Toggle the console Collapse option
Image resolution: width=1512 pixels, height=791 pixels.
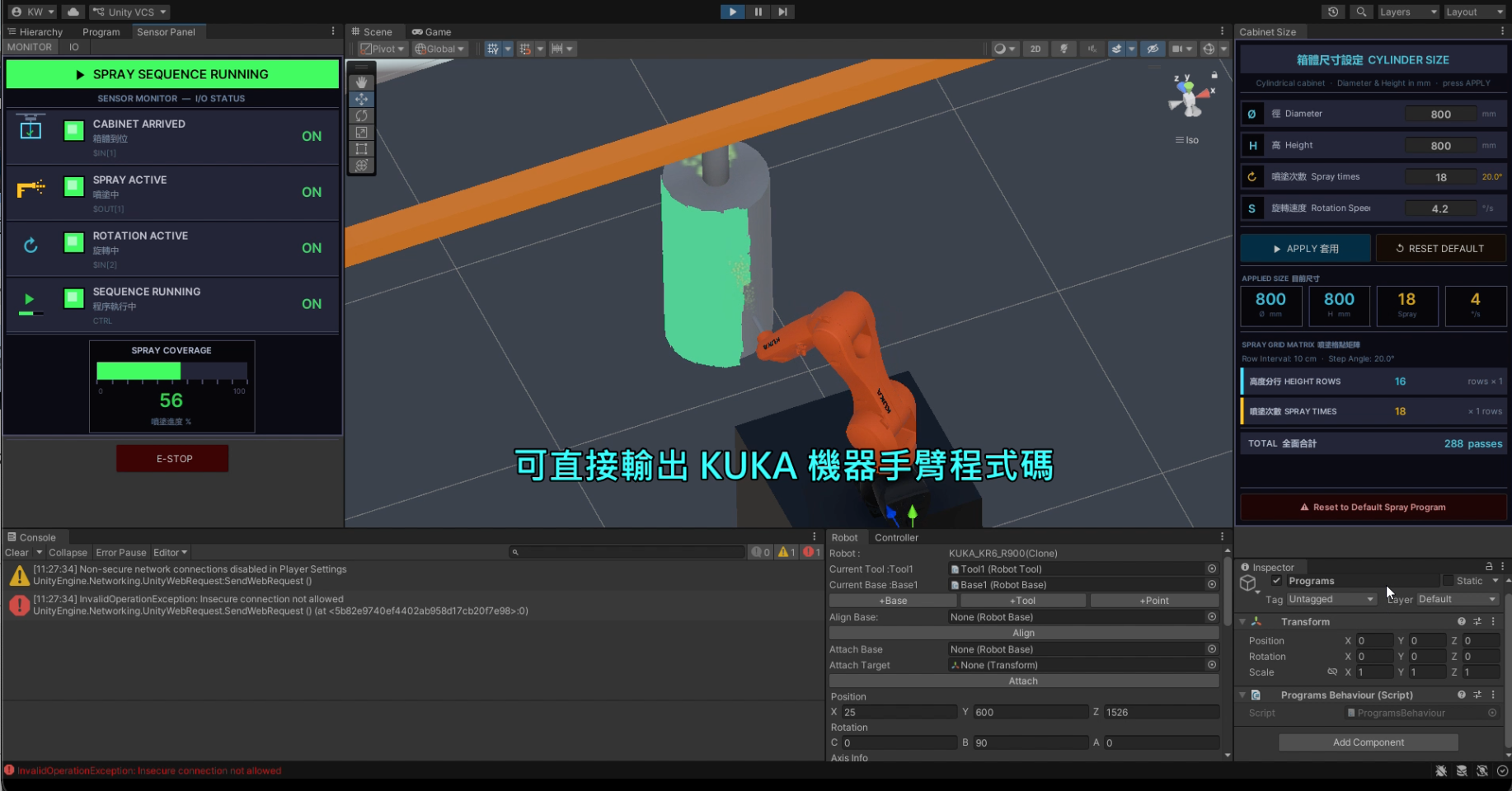tap(68, 553)
